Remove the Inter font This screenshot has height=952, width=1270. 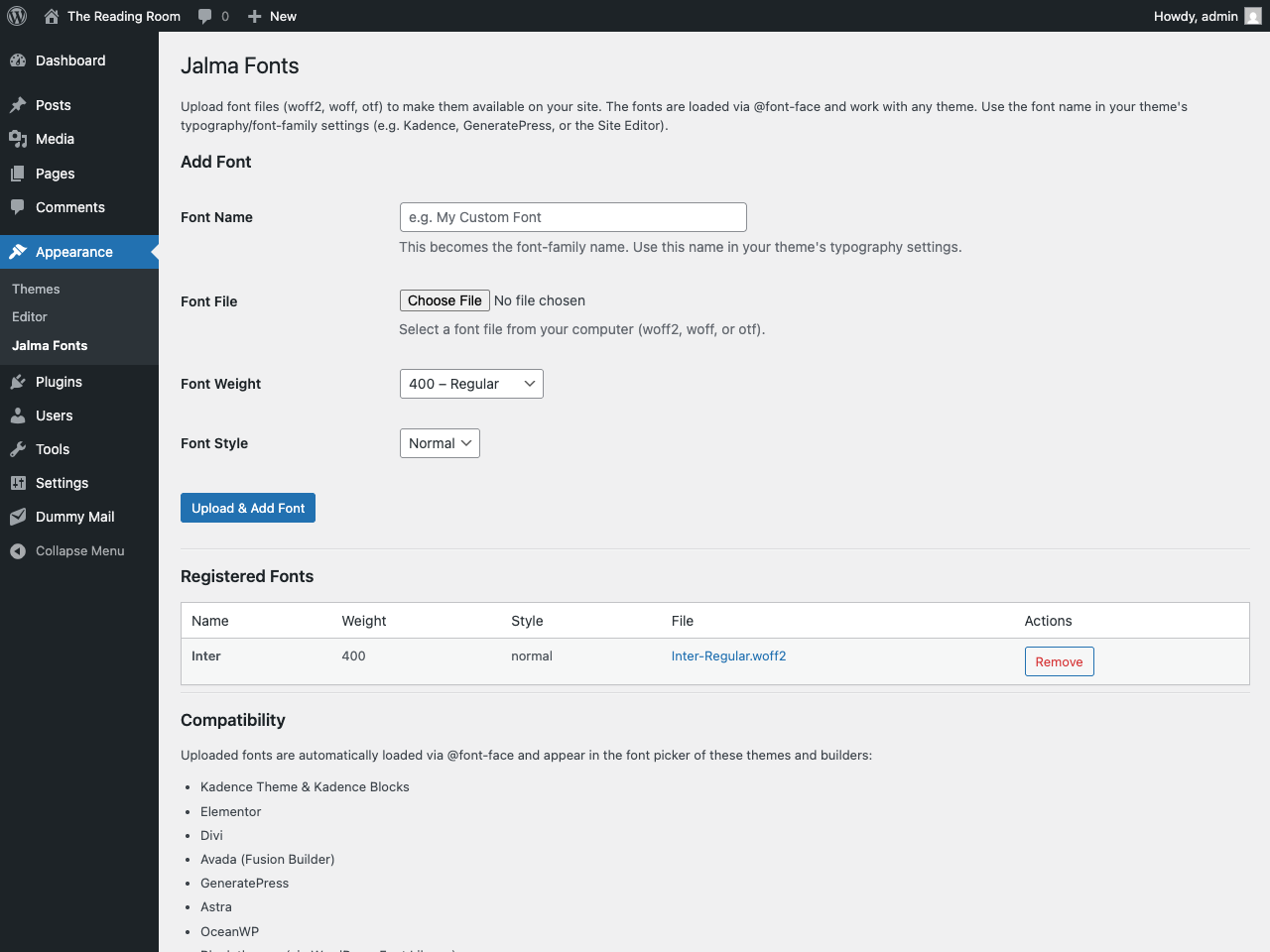click(1060, 661)
